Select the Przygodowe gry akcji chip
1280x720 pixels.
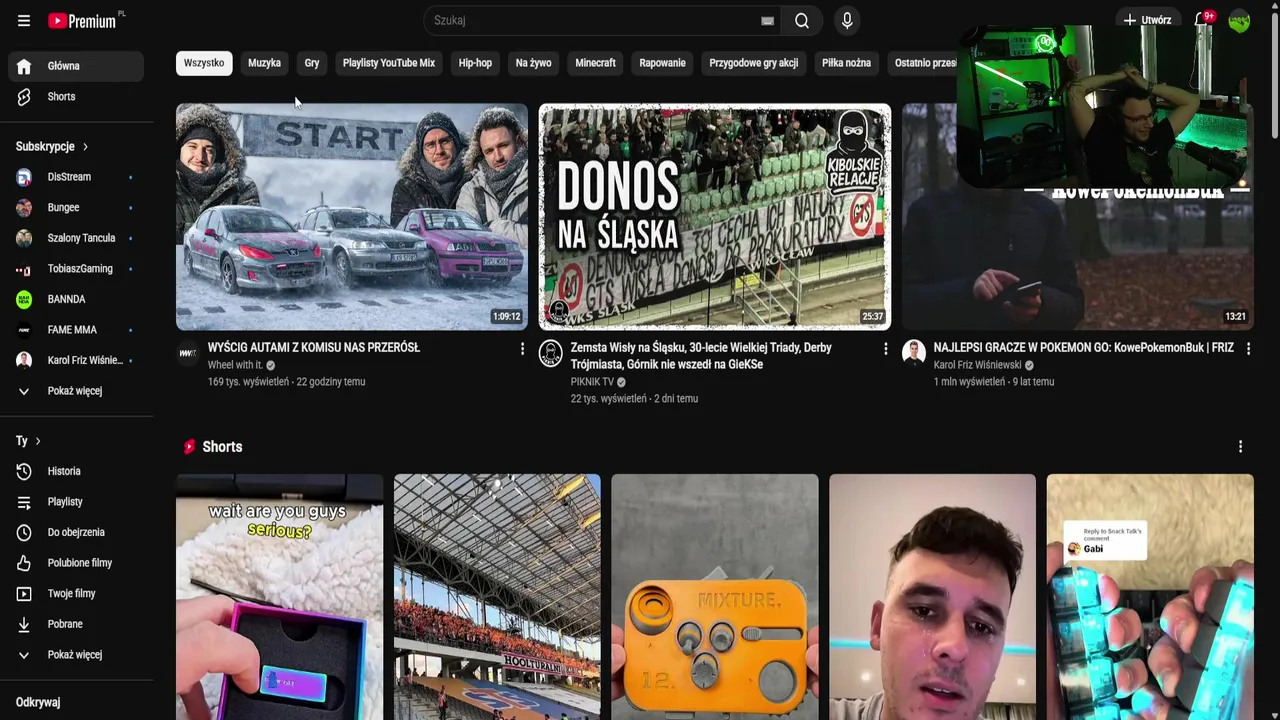(754, 63)
